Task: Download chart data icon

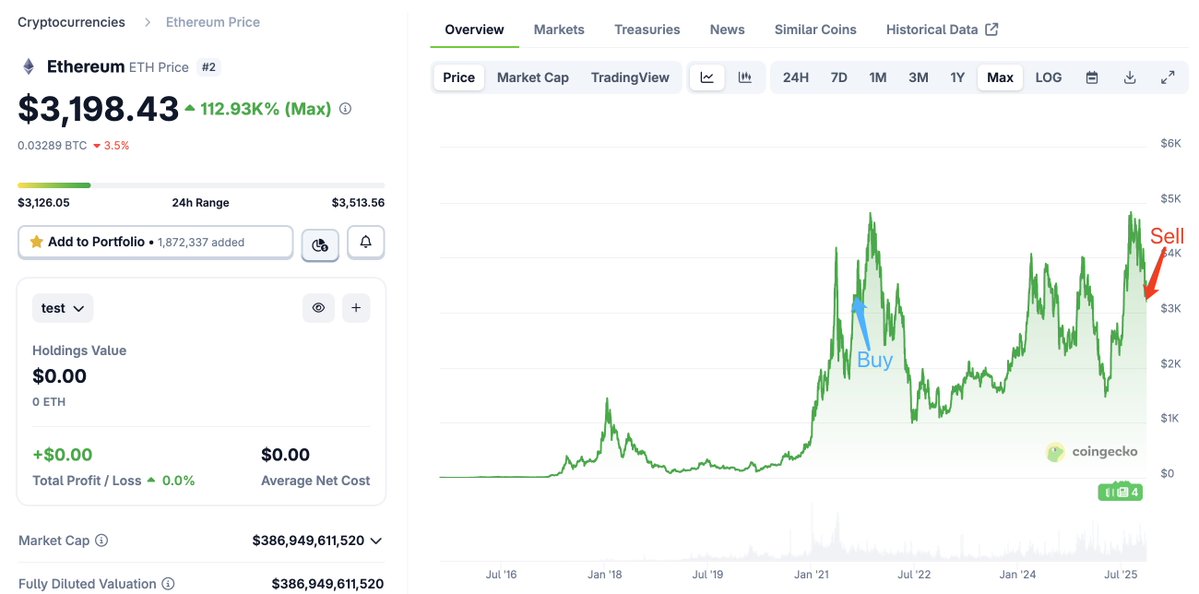Action: pos(1130,77)
